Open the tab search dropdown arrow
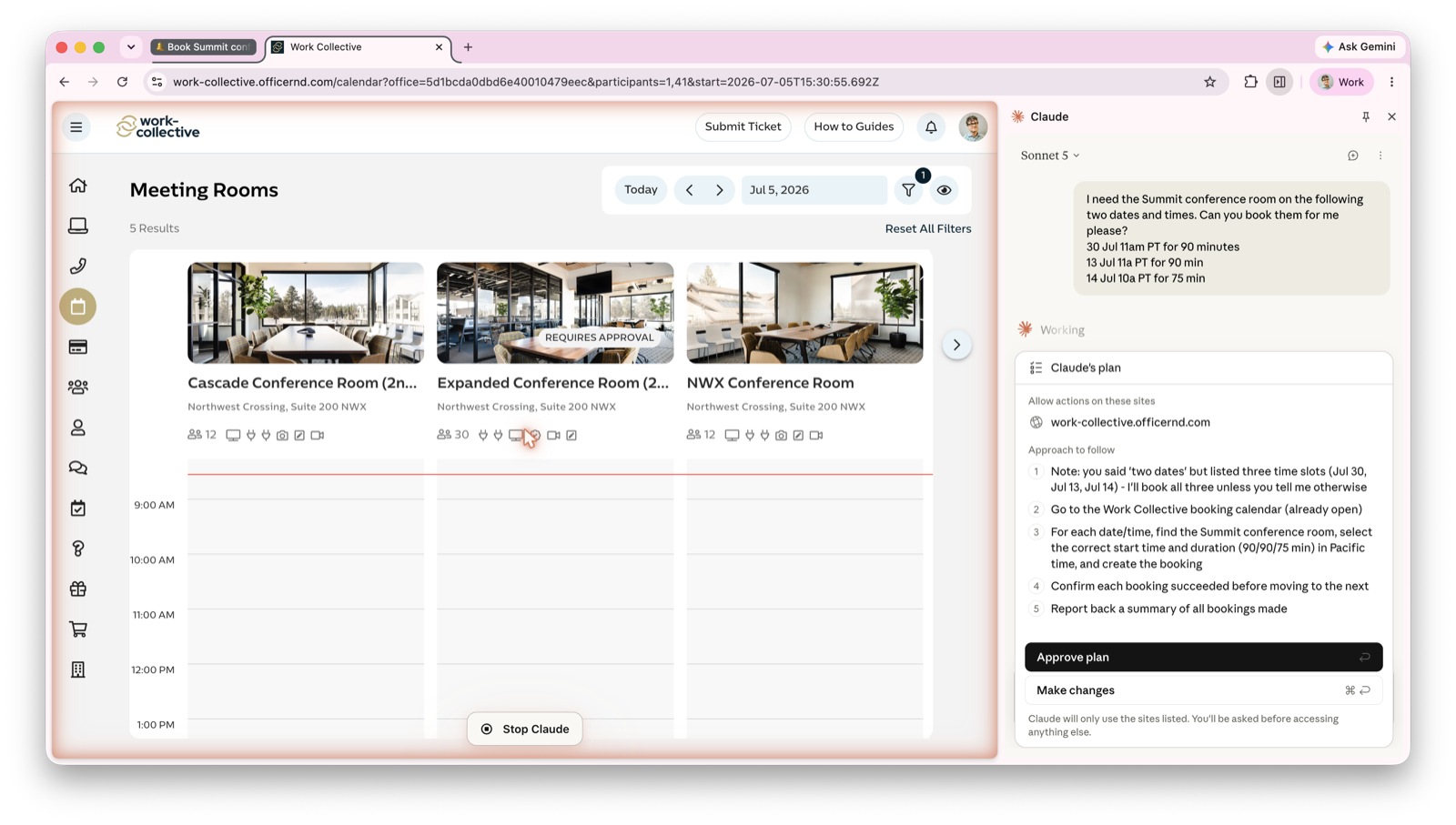This screenshot has height=825, width=1456. 131,46
